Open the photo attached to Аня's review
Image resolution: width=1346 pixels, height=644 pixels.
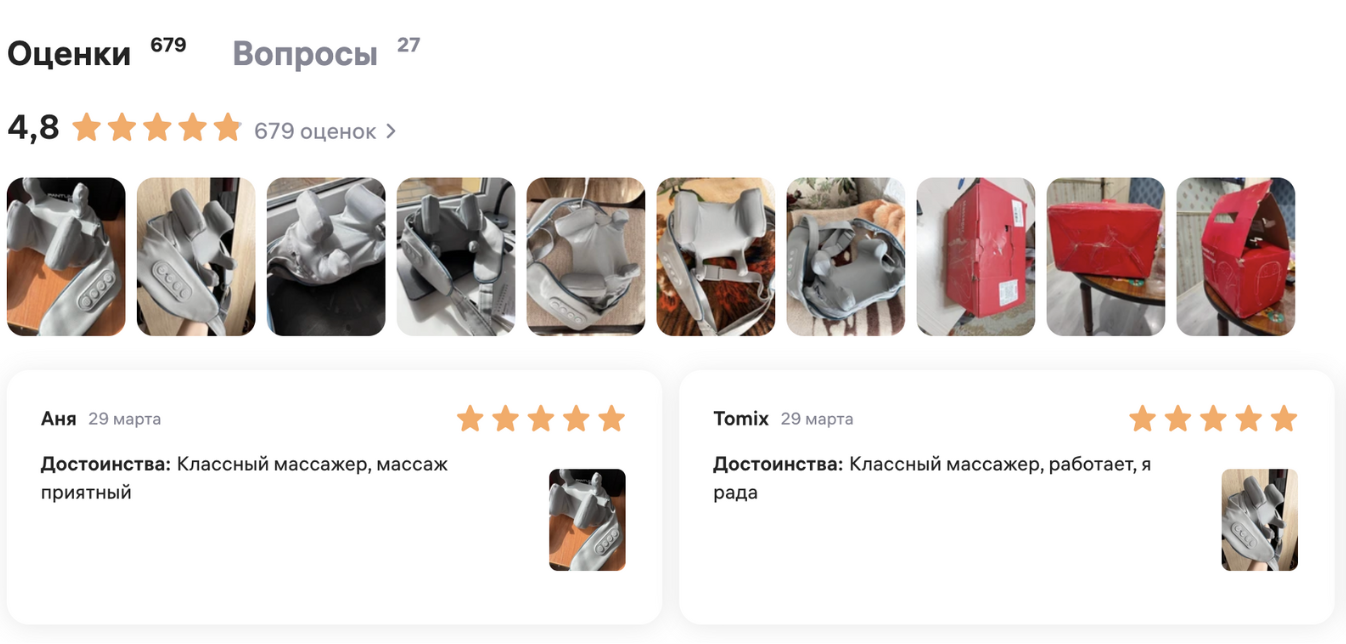point(587,520)
